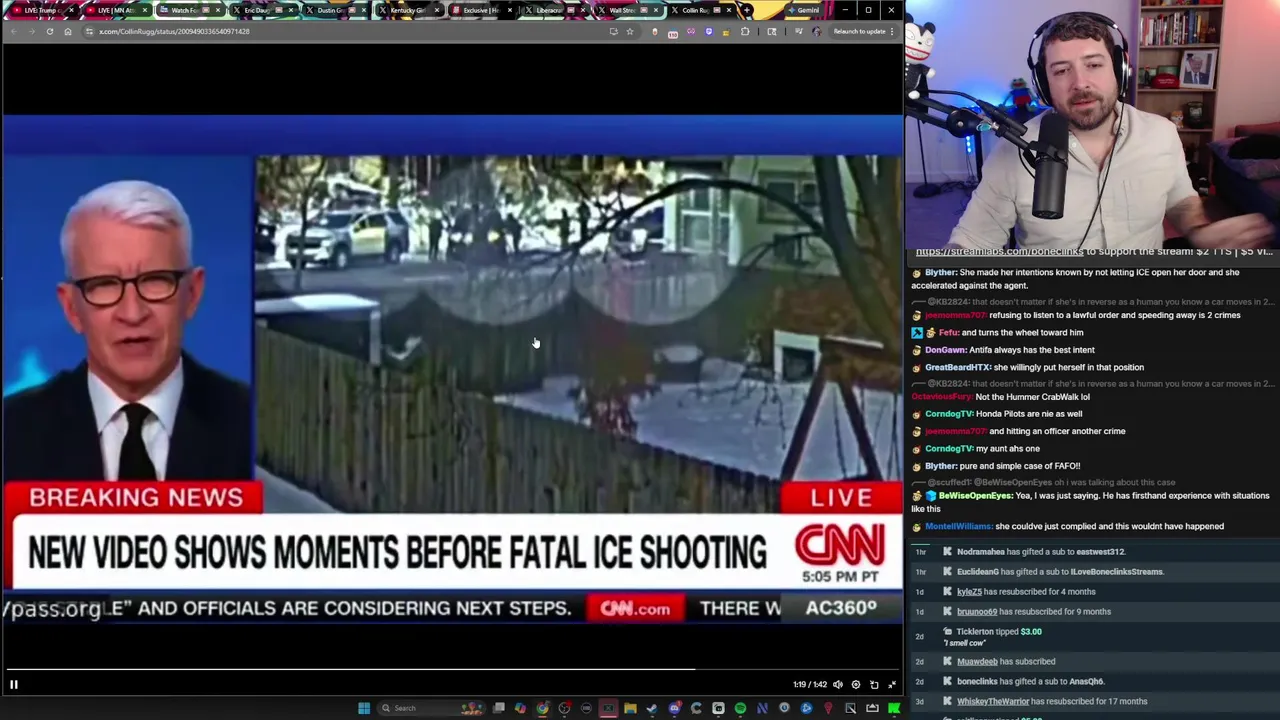Select EuclideanG gifted a sub event row
Viewport: 1280px width, 720px height.
[1092, 572]
